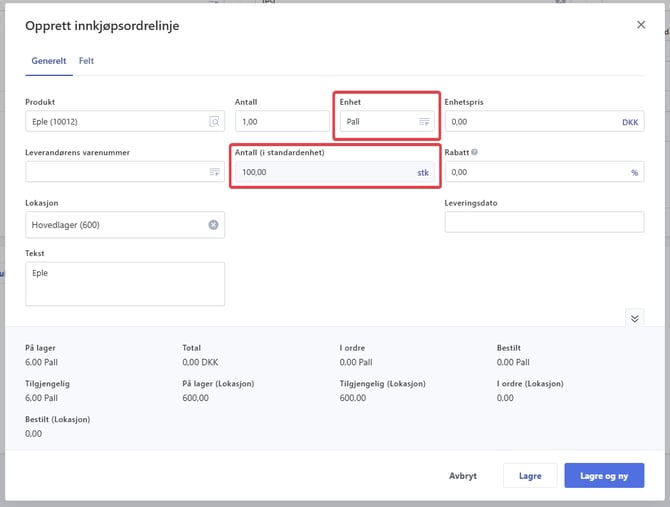Select the Generelt tab
The height and width of the screenshot is (507, 670).
(x=48, y=61)
